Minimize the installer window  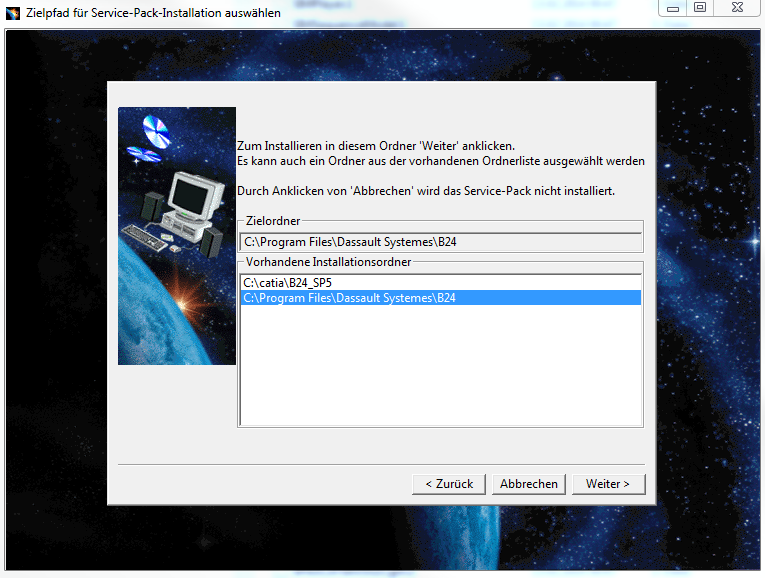[673, 8]
